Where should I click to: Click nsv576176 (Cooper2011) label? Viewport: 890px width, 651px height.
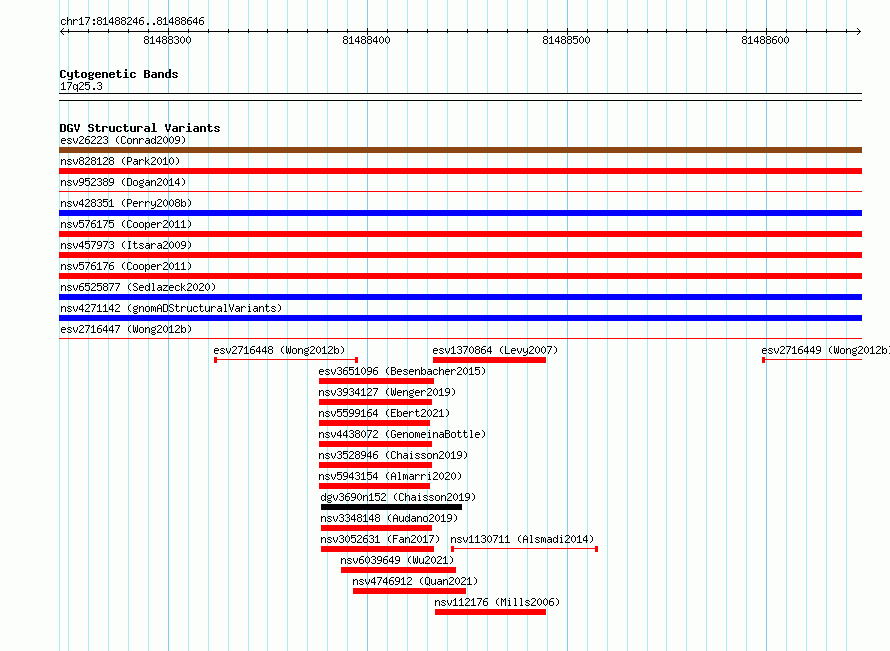[126, 266]
